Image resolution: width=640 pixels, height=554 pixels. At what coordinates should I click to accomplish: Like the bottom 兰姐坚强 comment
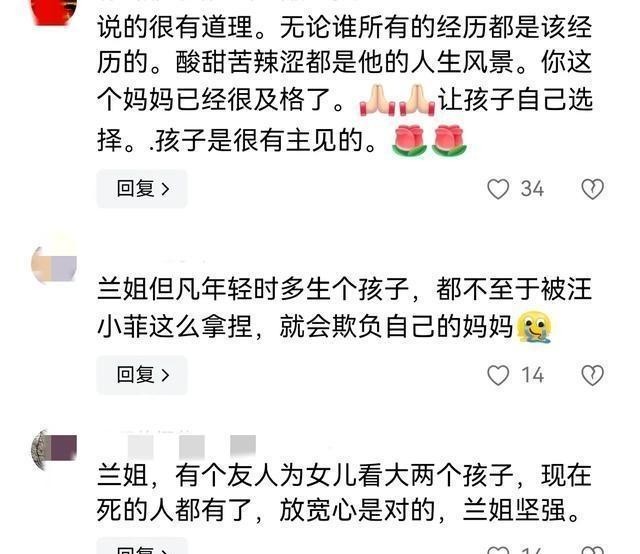(x=498, y=550)
